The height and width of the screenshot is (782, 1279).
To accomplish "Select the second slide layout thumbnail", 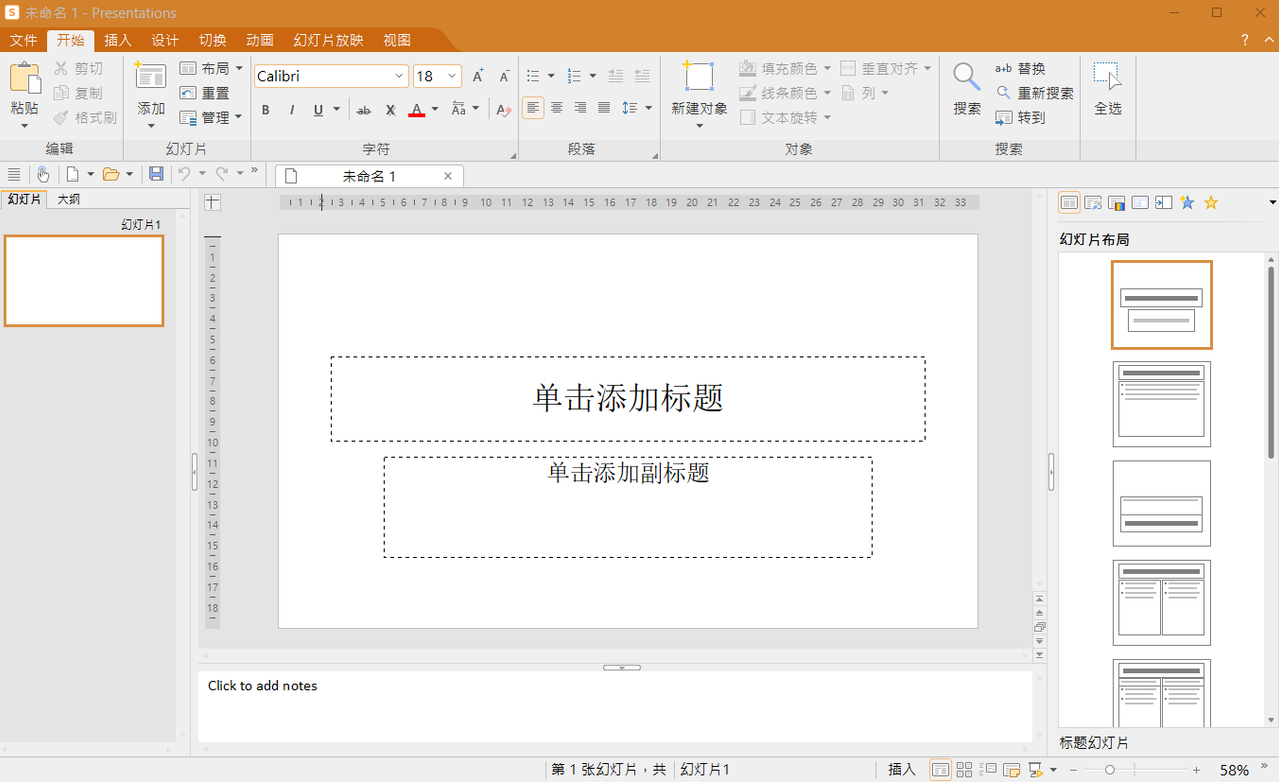I will coord(1161,404).
